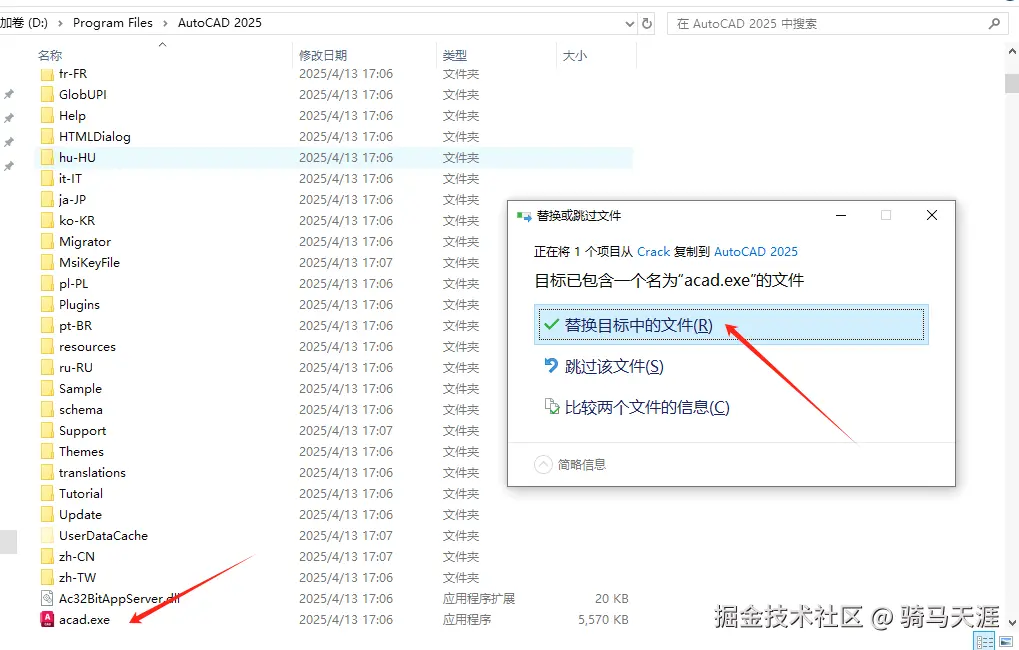The width and height of the screenshot is (1019, 650).
Task: Click the Themes folder icon
Action: [x=47, y=452]
